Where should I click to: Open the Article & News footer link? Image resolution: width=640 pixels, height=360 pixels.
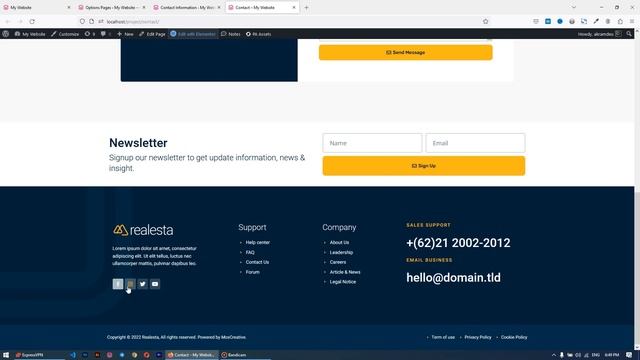pos(345,272)
